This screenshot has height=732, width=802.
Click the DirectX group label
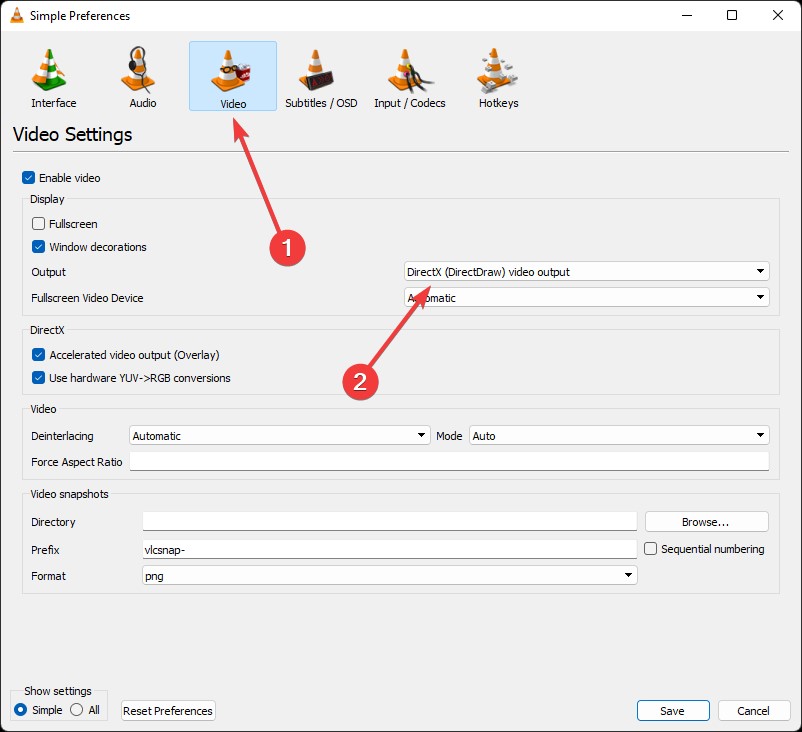coord(47,330)
